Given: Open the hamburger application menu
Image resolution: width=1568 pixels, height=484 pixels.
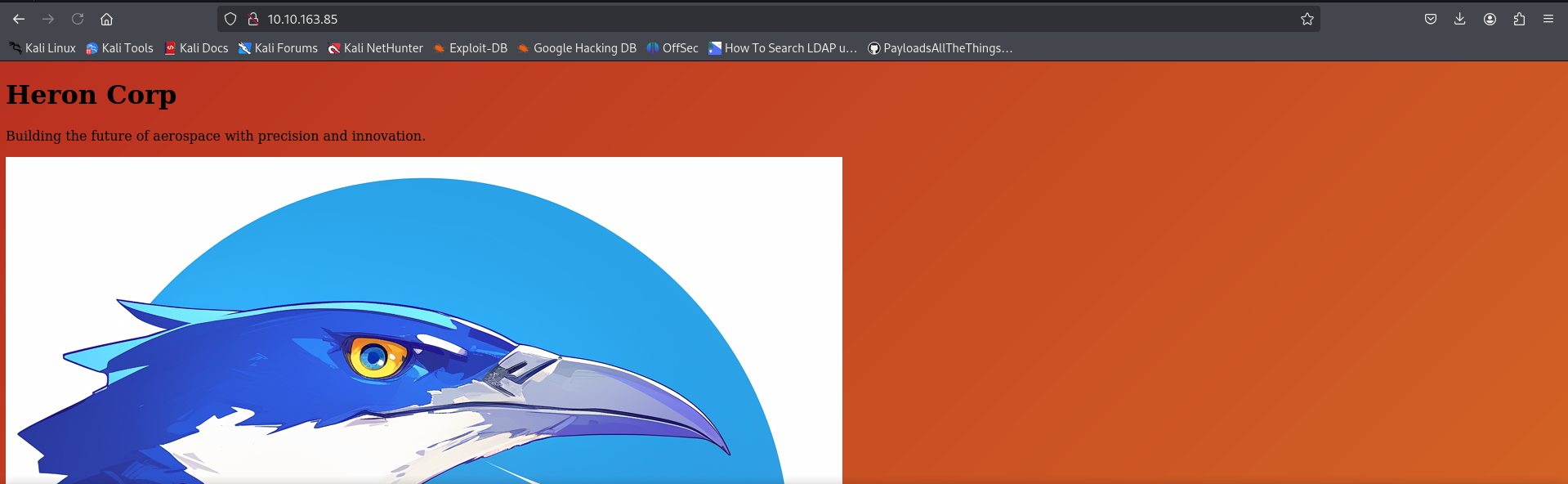Looking at the screenshot, I should tap(1548, 19).
